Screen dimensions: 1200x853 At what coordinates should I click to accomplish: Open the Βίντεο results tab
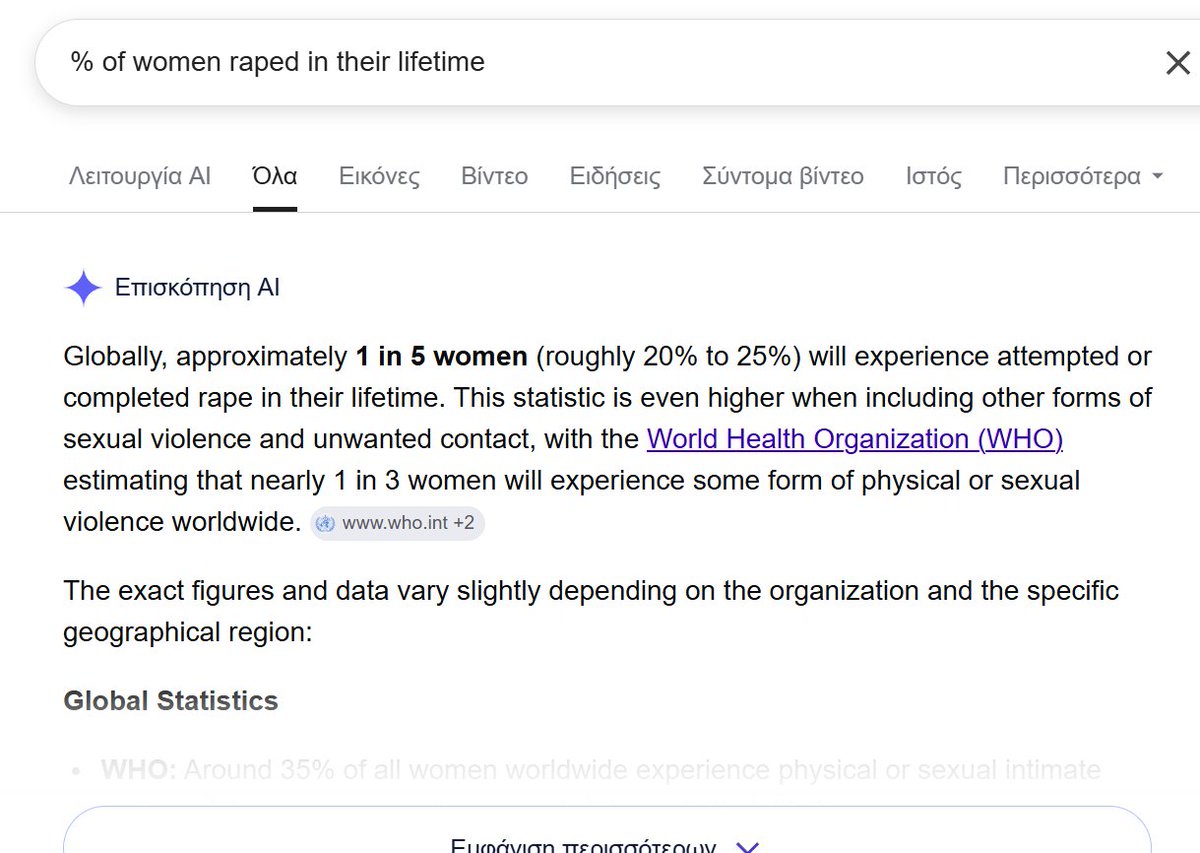pos(495,177)
